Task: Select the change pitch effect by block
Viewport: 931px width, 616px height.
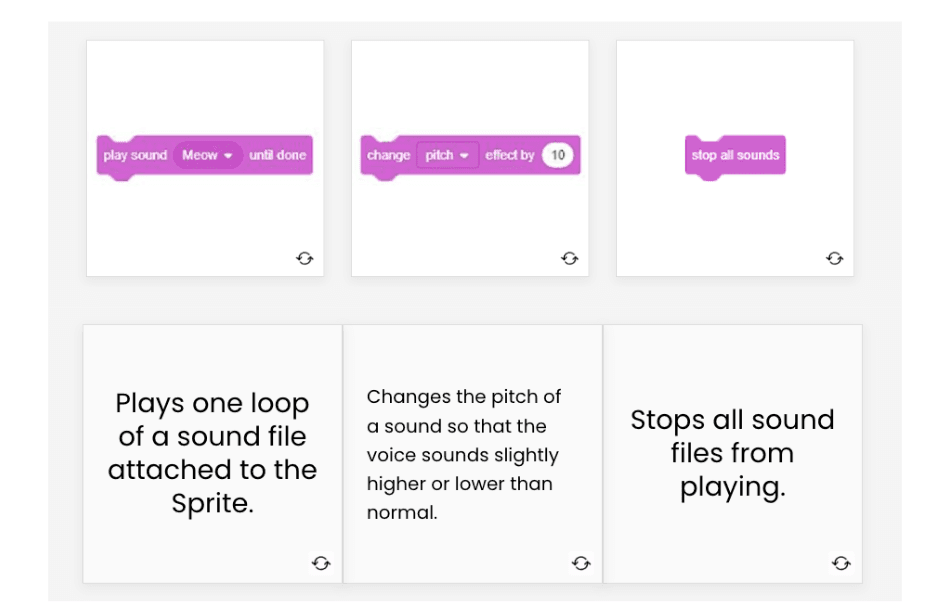Action: click(x=470, y=156)
